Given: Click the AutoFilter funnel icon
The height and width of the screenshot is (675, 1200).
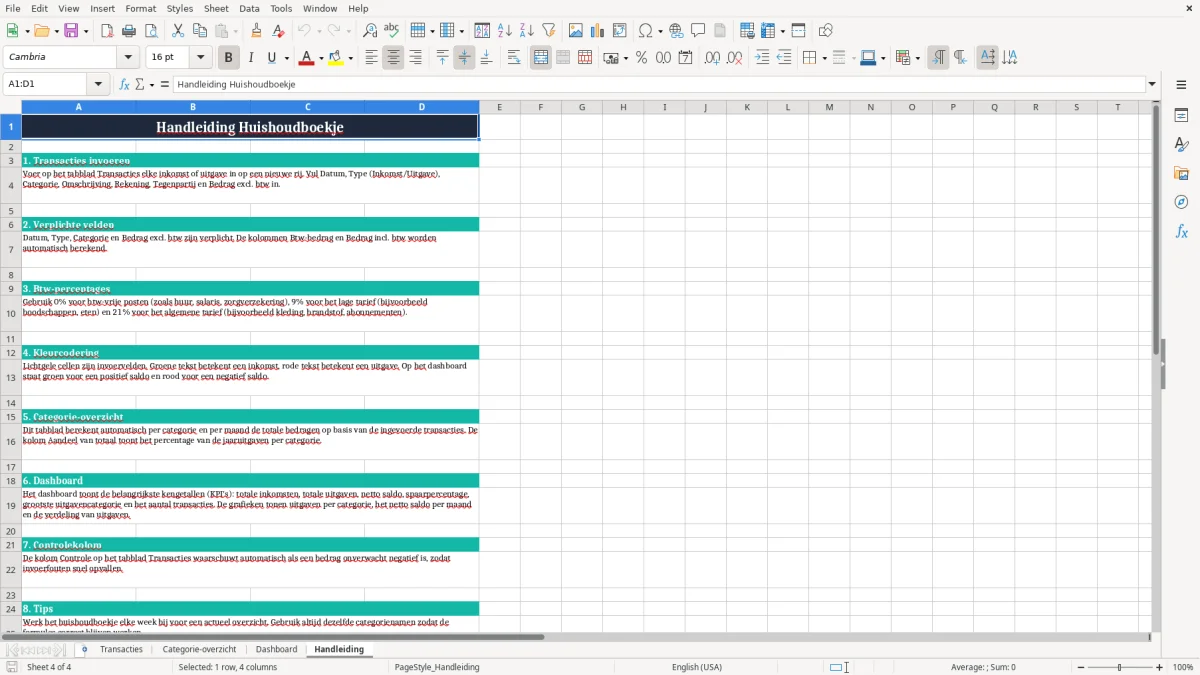Looking at the screenshot, I should point(549,31).
